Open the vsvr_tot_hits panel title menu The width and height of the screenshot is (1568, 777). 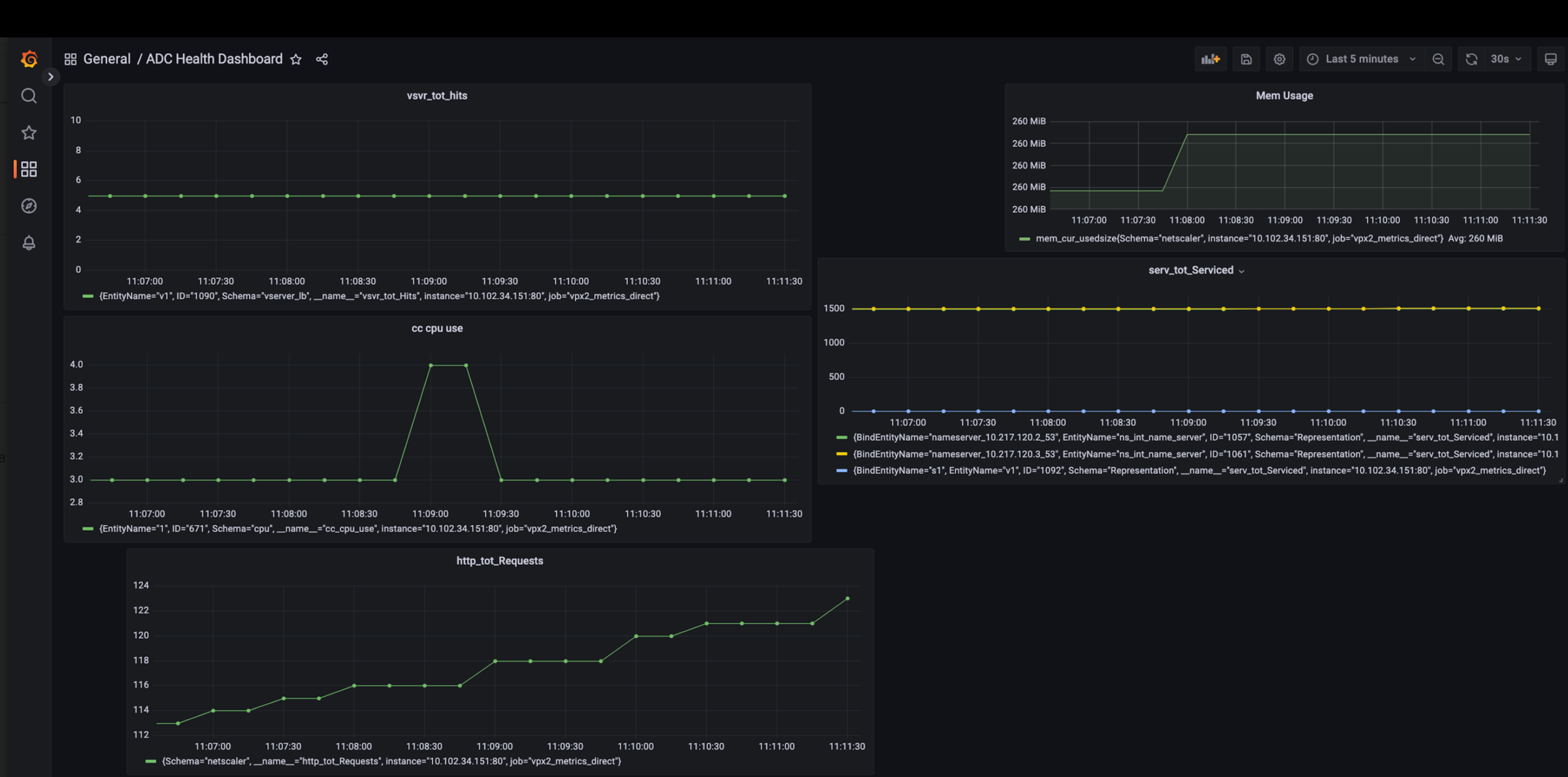(x=437, y=95)
